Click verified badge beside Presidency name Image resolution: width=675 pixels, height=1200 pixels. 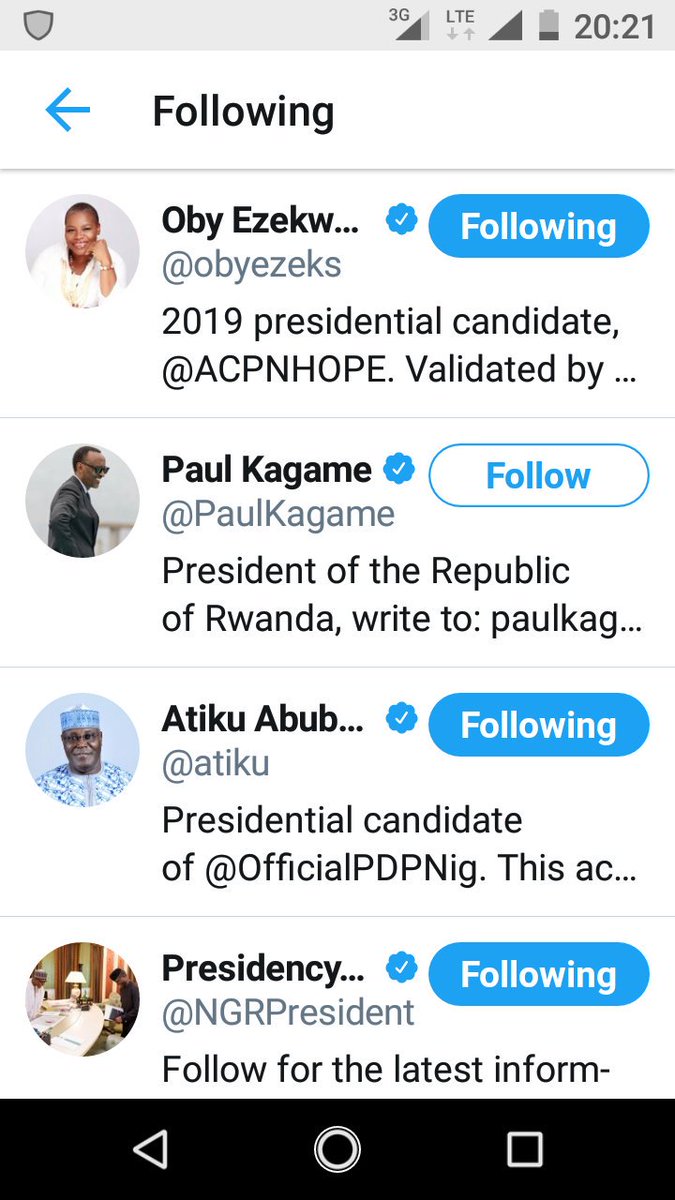[400, 968]
